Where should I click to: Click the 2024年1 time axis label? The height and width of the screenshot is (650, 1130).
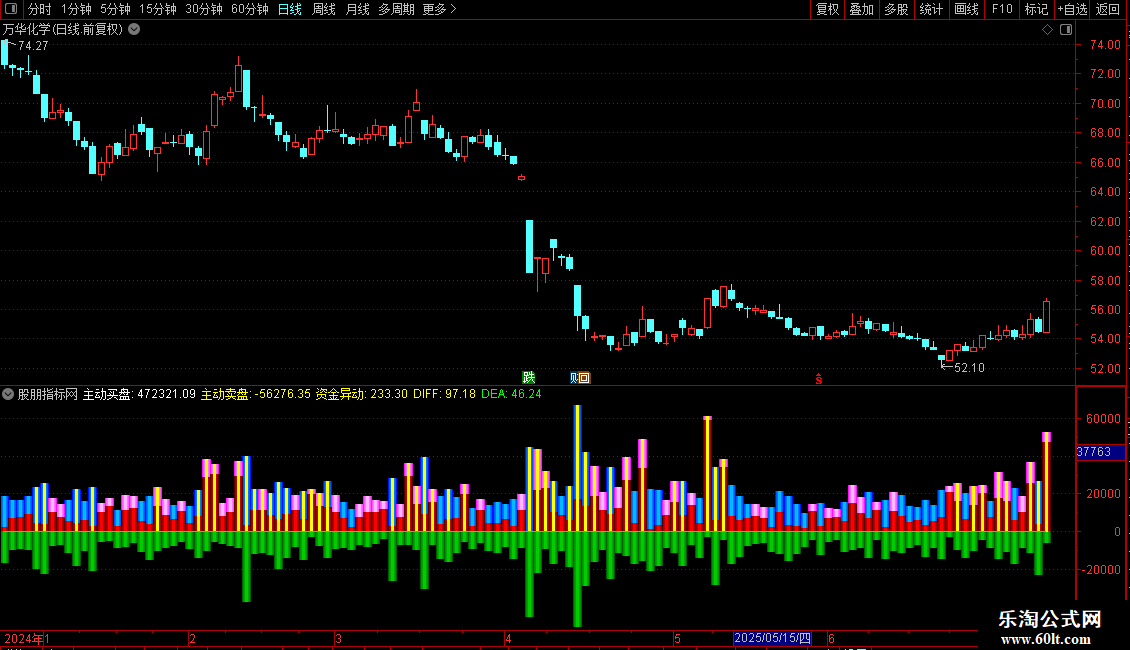tap(27, 638)
